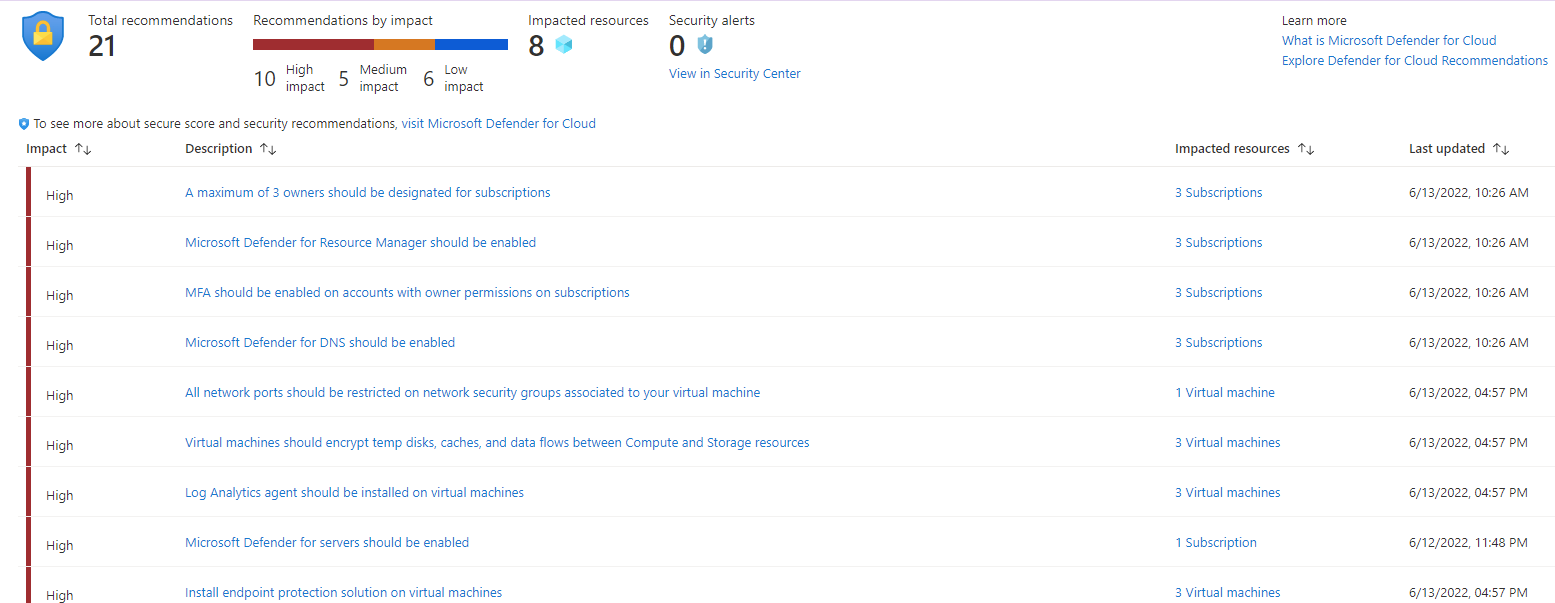Open encrypt temp disks recommendation
The image size is (1555, 603).
pyautogui.click(x=497, y=442)
